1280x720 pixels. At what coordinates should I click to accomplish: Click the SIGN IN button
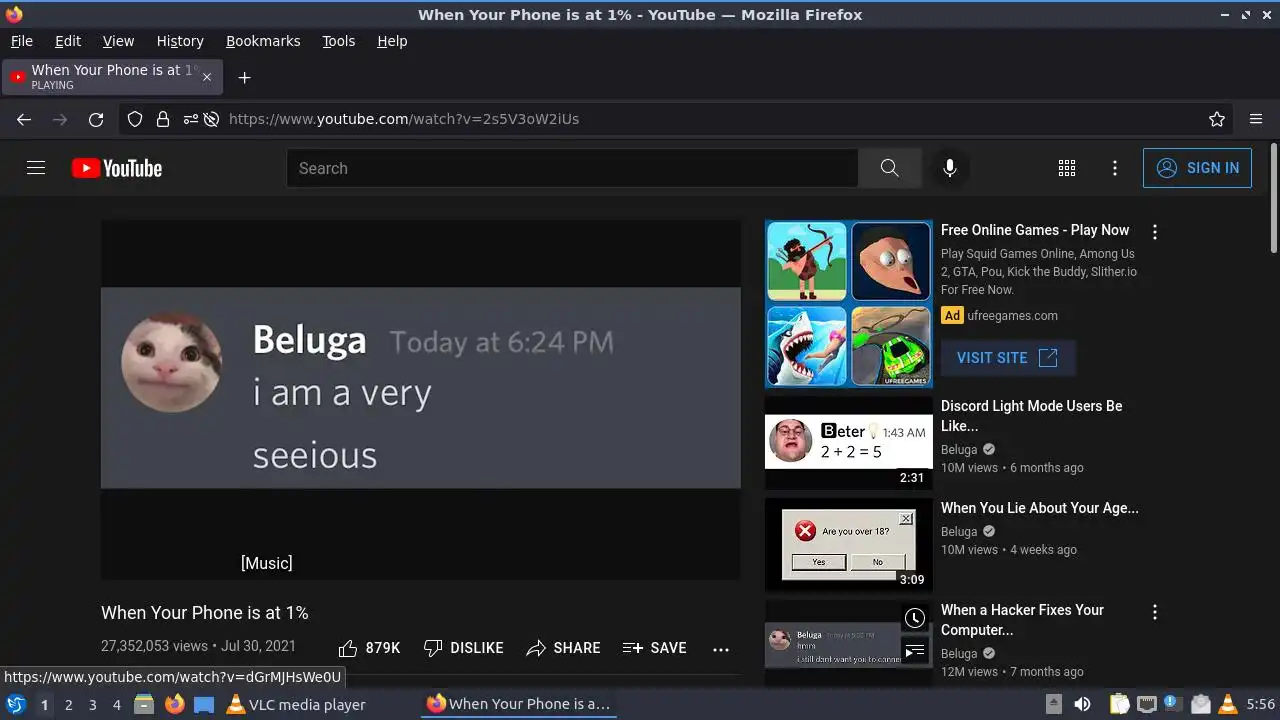tap(1197, 168)
